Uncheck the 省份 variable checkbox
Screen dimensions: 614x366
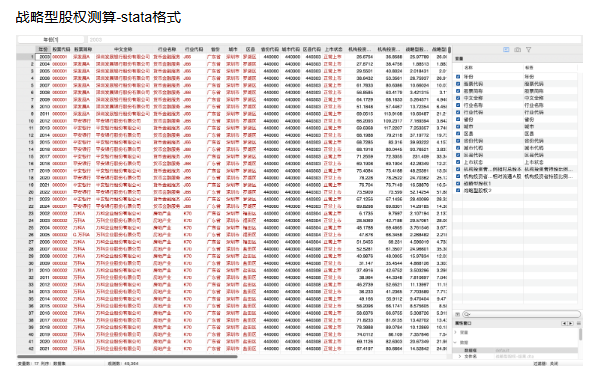click(x=458, y=119)
